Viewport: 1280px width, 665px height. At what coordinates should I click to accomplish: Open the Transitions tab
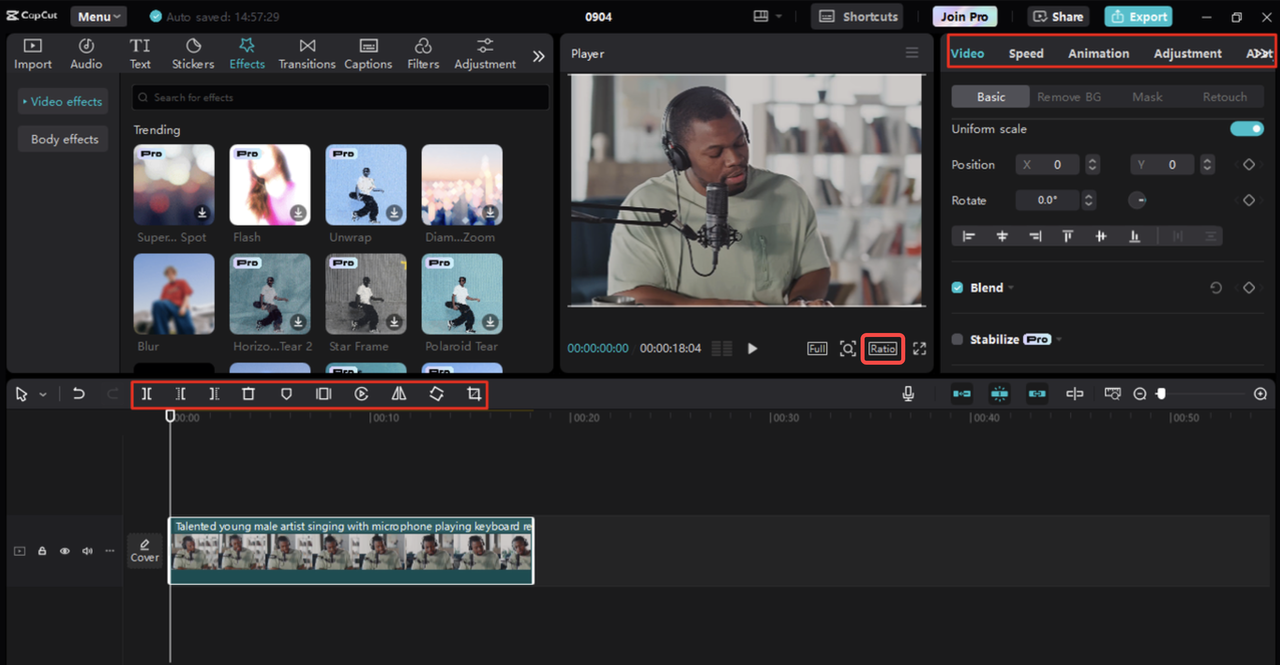pyautogui.click(x=307, y=54)
